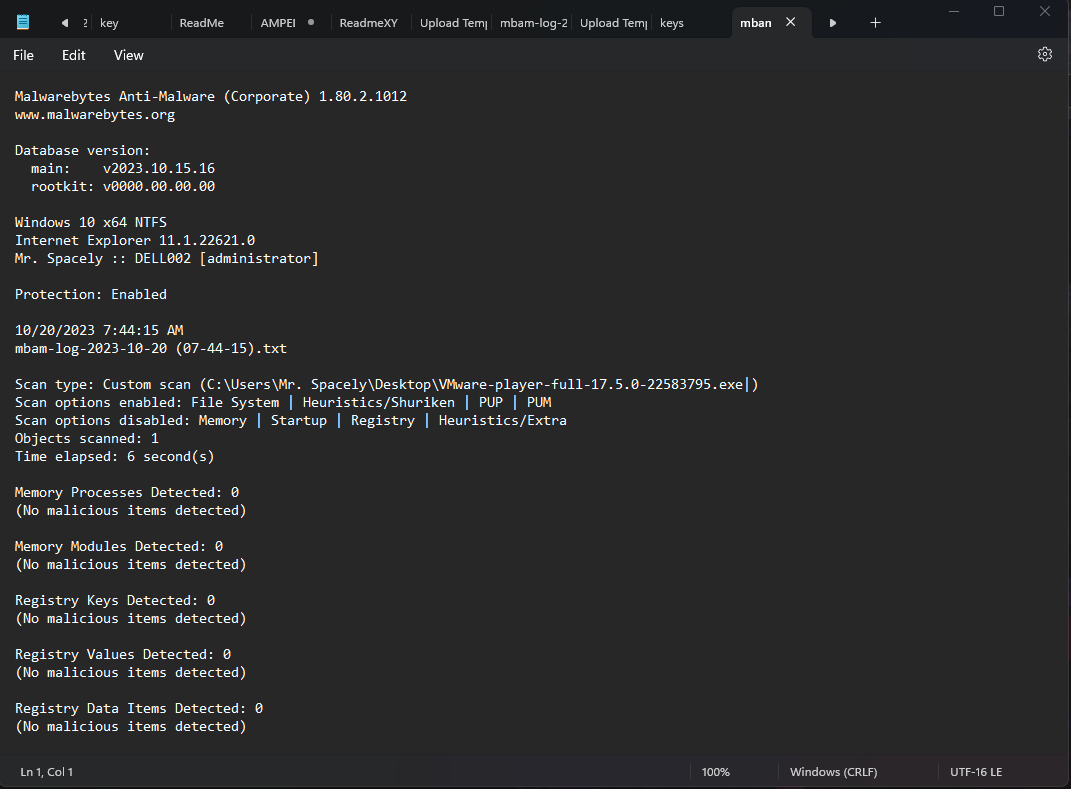Viewport: 1071px width, 789px height.
Task: Switch to the ReadMe tab
Action: pos(211,23)
